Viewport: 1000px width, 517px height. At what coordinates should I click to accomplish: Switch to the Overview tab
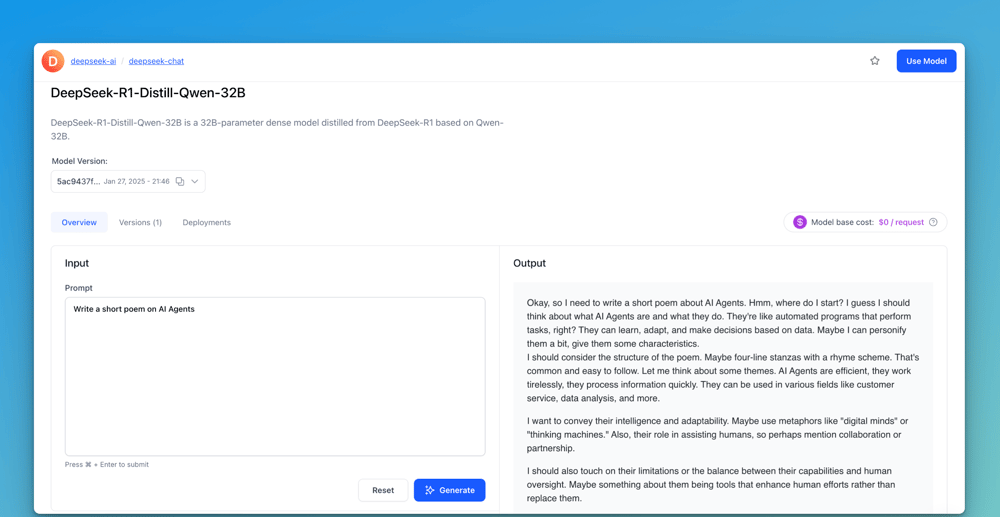tap(79, 222)
